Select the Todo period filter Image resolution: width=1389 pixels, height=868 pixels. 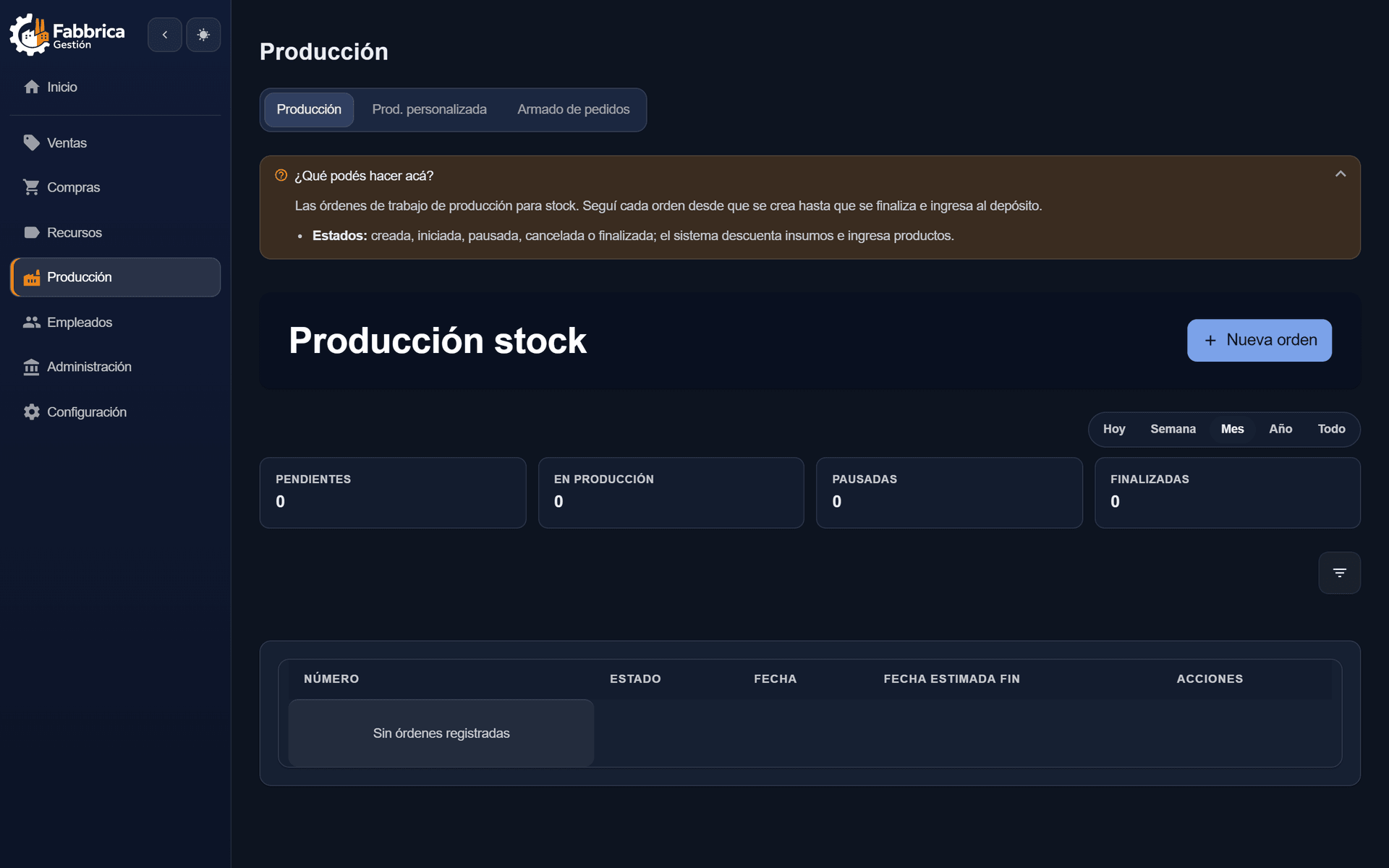coord(1331,429)
